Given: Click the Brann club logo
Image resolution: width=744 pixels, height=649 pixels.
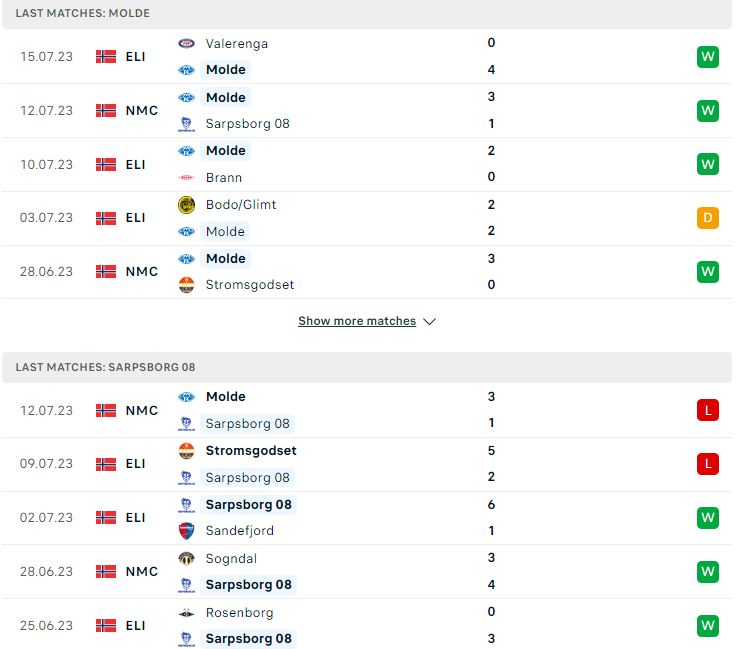Looking at the screenshot, I should [x=186, y=177].
